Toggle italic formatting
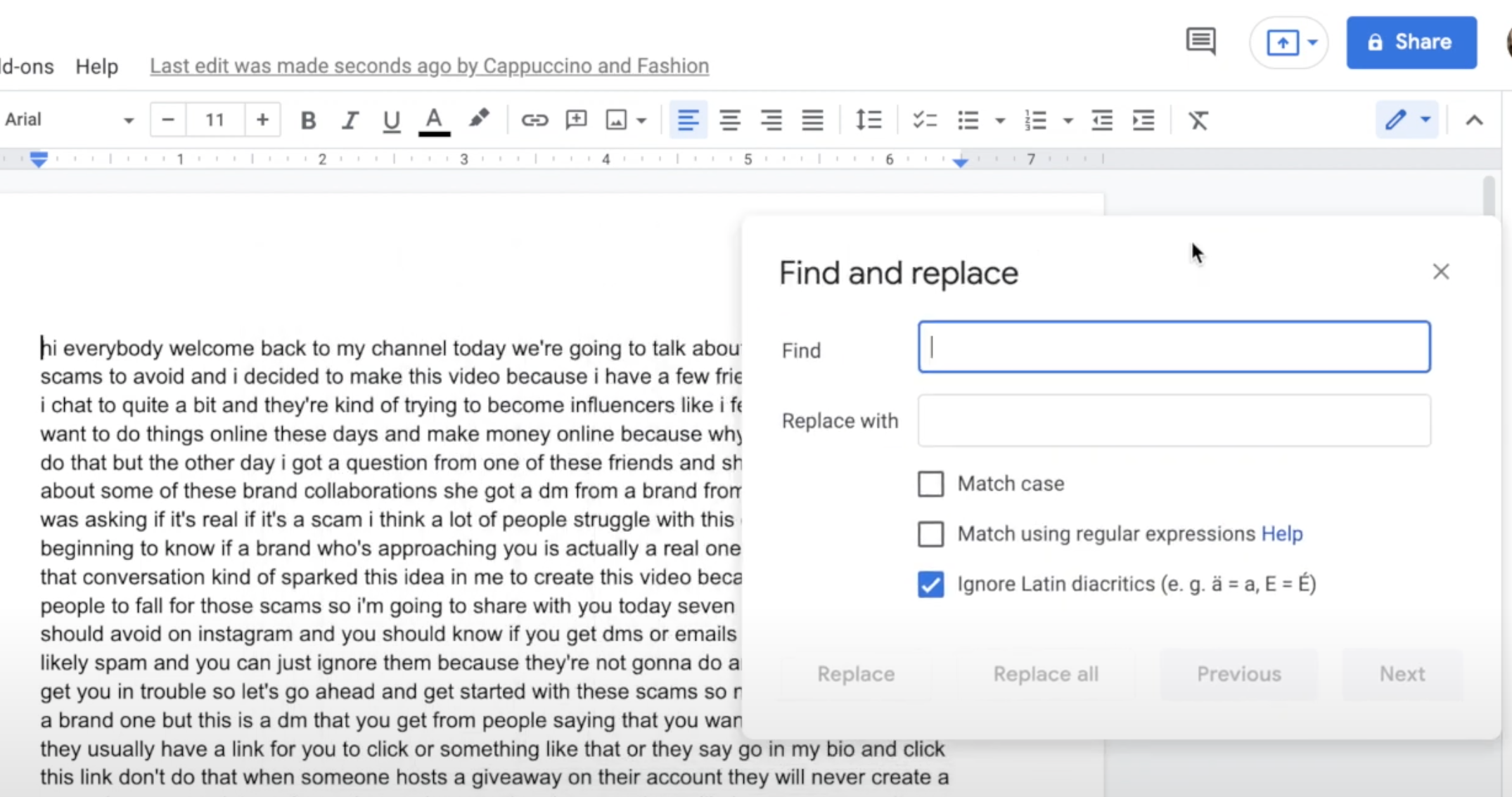This screenshot has height=797, width=1512. pyautogui.click(x=350, y=120)
